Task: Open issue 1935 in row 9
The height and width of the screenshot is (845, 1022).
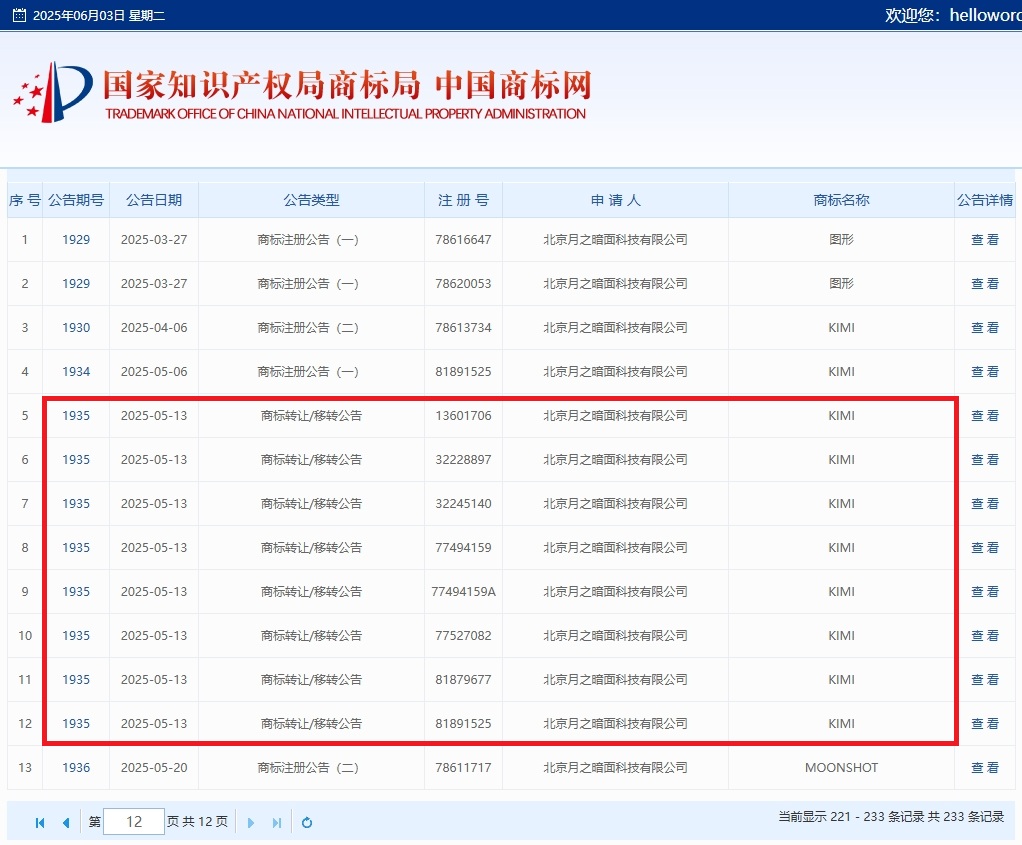Action: click(76, 591)
